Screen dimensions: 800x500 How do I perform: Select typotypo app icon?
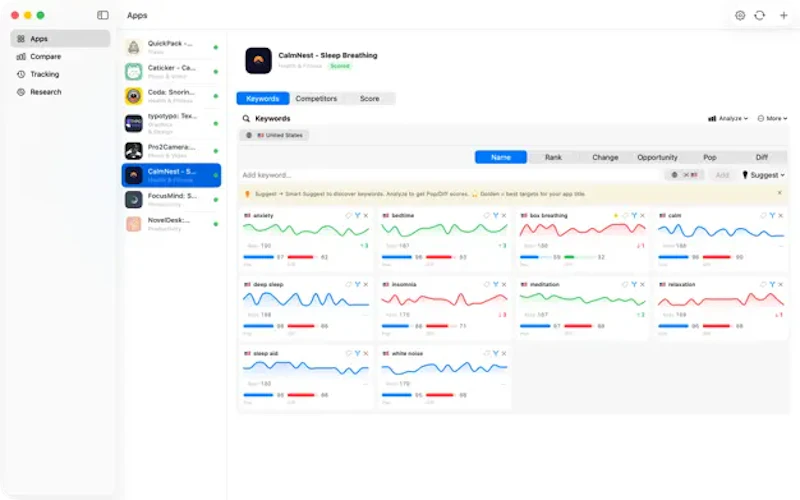coord(134,123)
